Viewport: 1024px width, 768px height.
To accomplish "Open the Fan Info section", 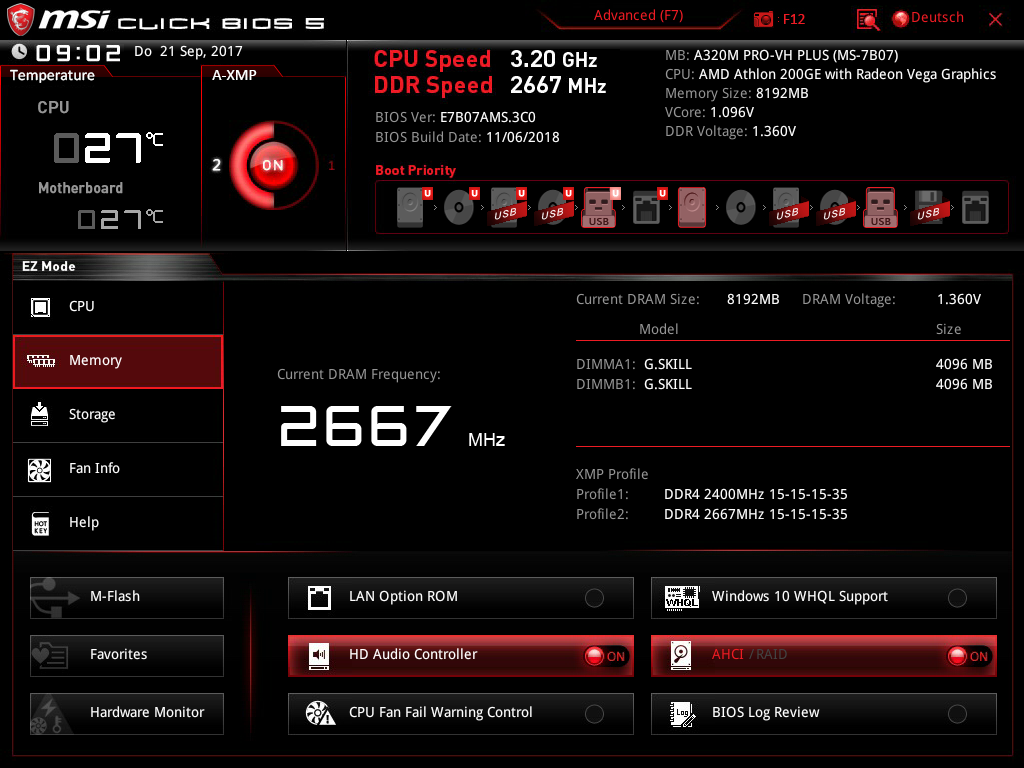I will (x=118, y=470).
